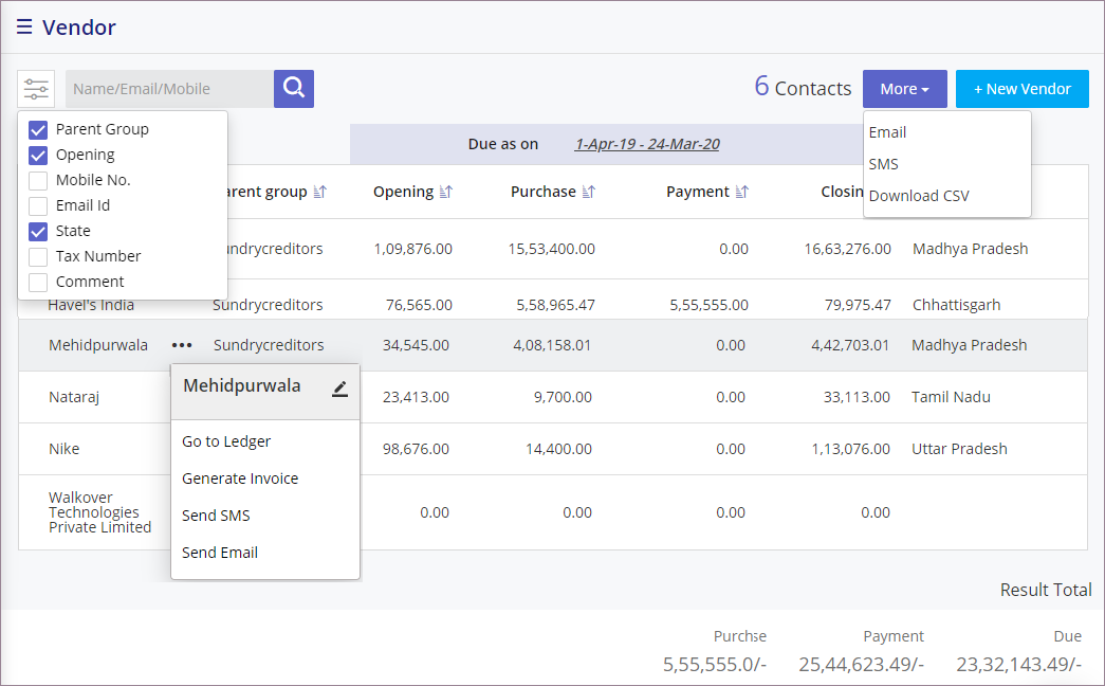
Task: Click the magnifier search button
Action: coord(294,89)
